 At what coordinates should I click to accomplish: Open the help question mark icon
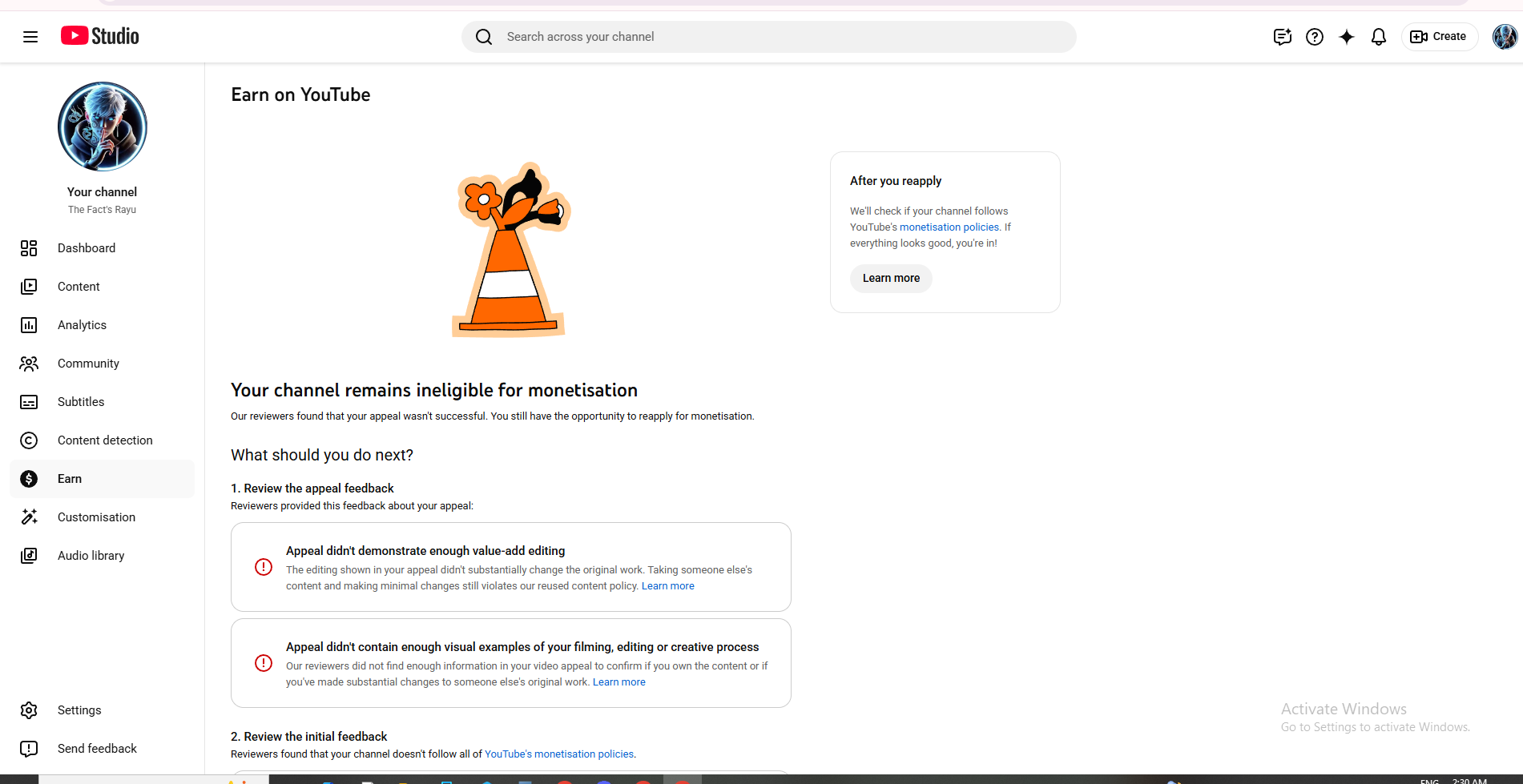[x=1314, y=37]
